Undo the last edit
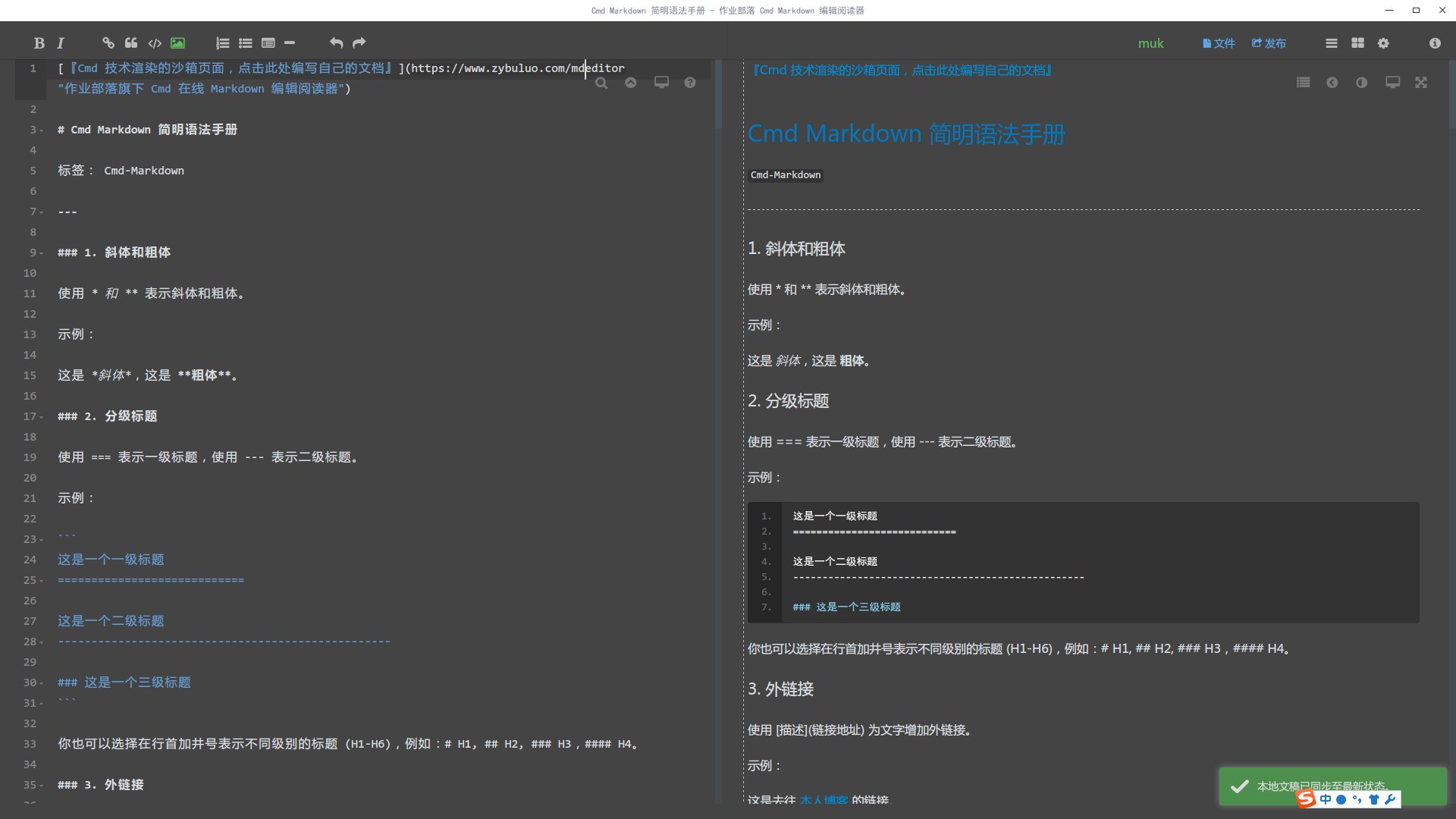Viewport: 1456px width, 819px height. [336, 43]
